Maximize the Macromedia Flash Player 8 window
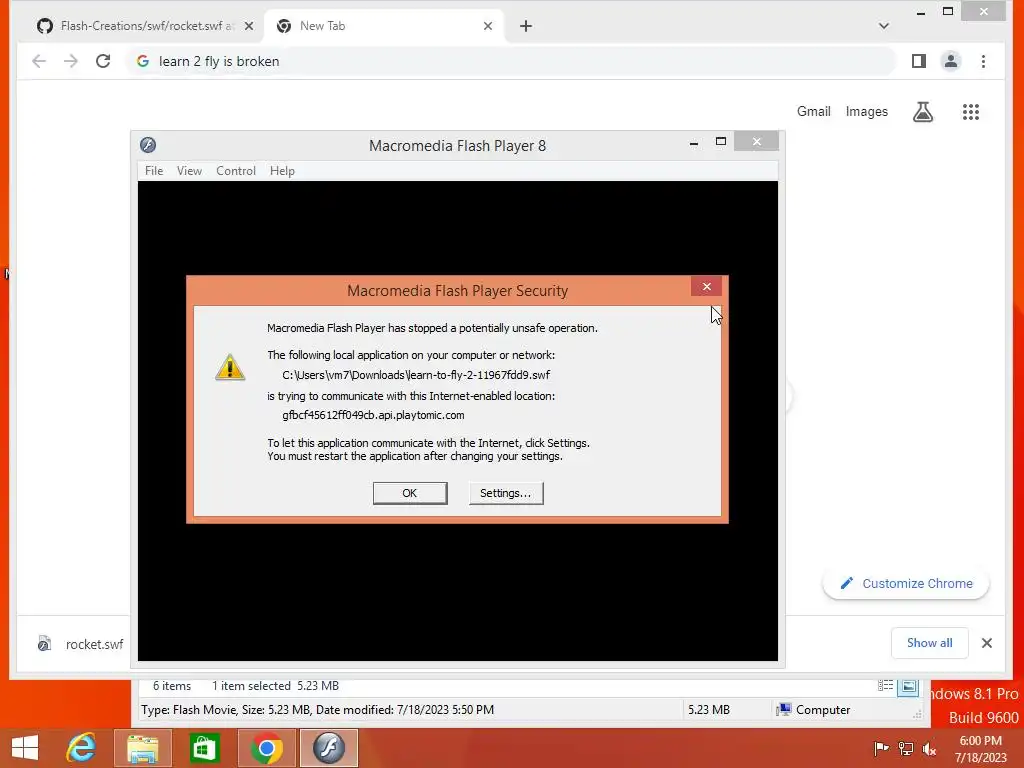This screenshot has height=768, width=1024. pyautogui.click(x=721, y=142)
